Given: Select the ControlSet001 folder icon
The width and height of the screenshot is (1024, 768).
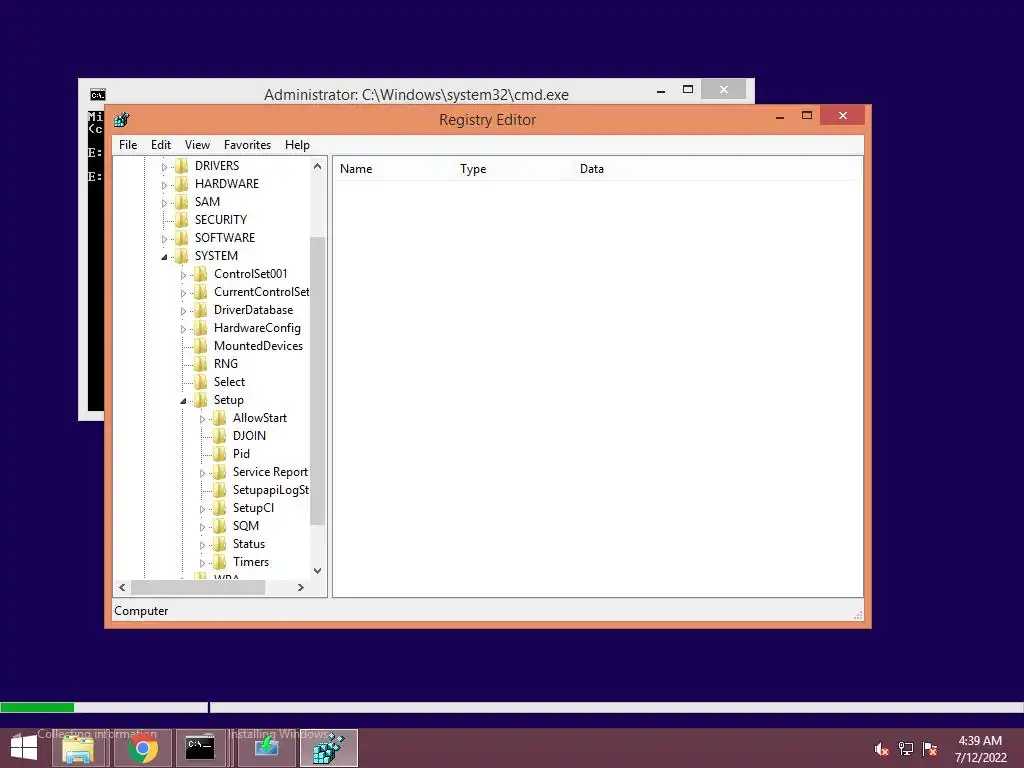Looking at the screenshot, I should coord(201,274).
